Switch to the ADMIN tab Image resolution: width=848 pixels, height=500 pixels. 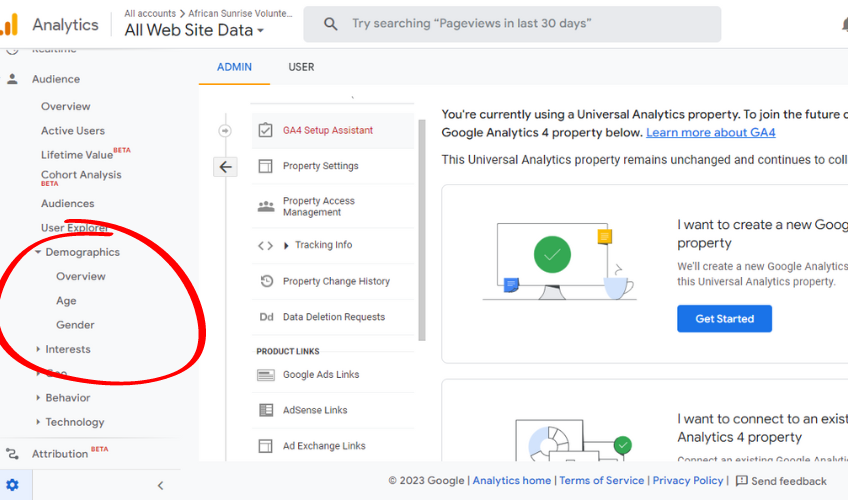234,67
